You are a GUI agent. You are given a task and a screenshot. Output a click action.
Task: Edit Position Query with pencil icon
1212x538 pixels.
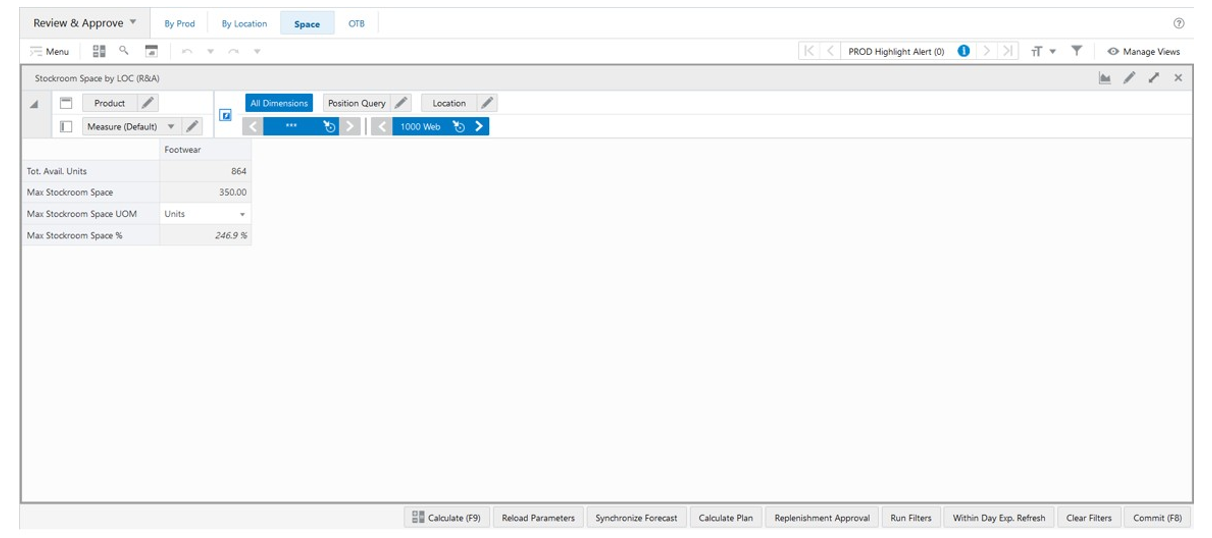point(400,103)
